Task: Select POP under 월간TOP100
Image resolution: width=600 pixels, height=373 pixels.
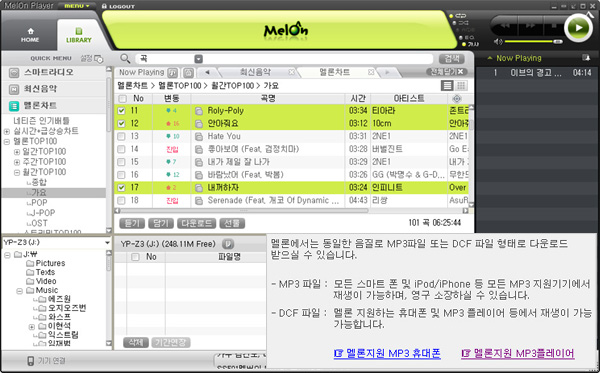Action: (39, 203)
